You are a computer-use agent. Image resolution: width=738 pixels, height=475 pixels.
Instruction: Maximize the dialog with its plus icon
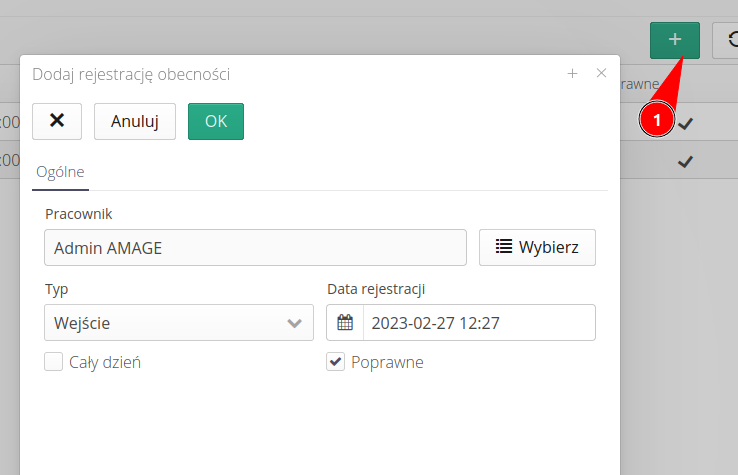click(x=573, y=73)
